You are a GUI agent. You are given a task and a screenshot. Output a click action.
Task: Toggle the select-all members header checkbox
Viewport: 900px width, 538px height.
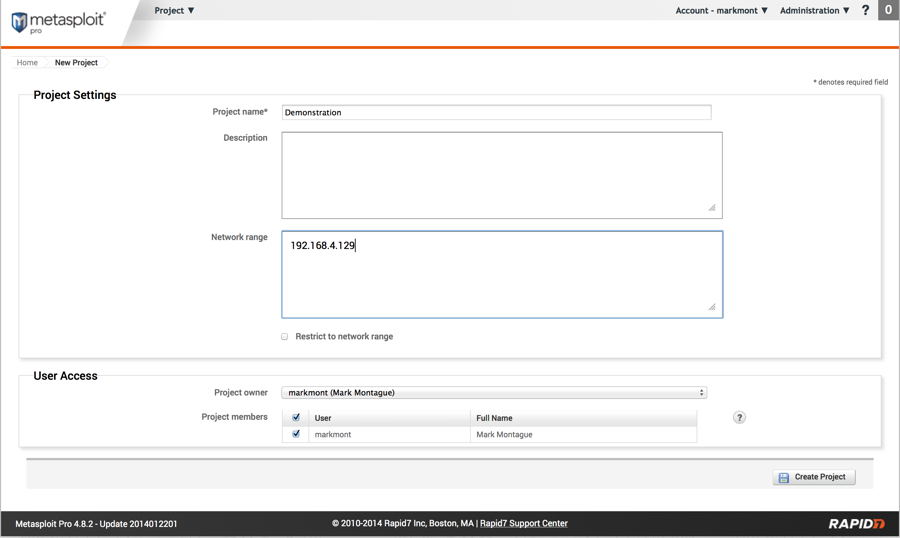point(296,417)
